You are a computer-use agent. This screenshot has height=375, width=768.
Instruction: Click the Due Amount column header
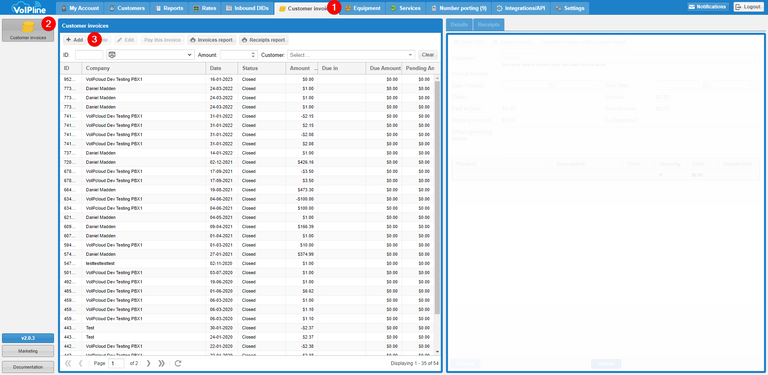tap(384, 68)
